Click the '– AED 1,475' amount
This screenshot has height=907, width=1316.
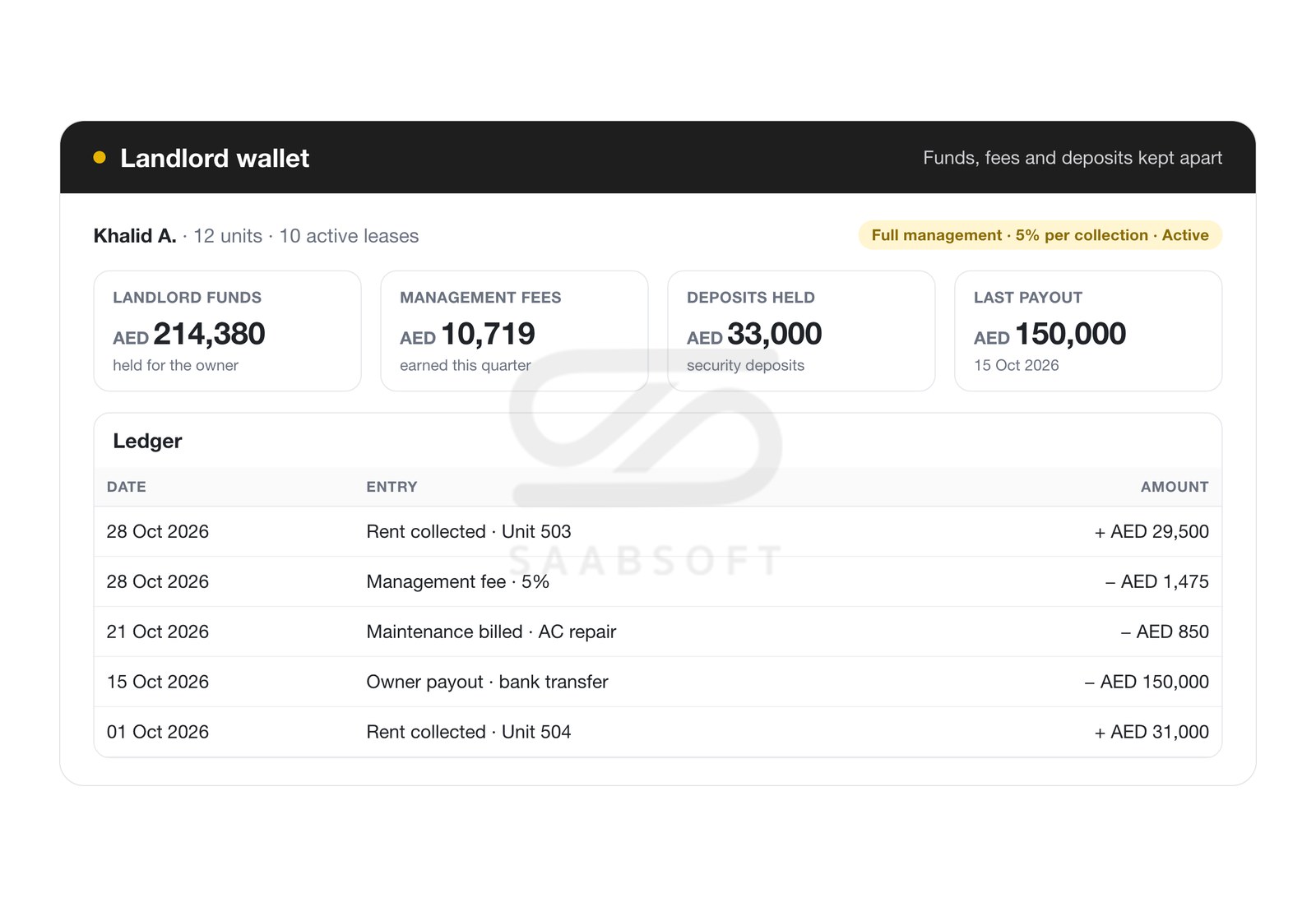[x=1157, y=582]
